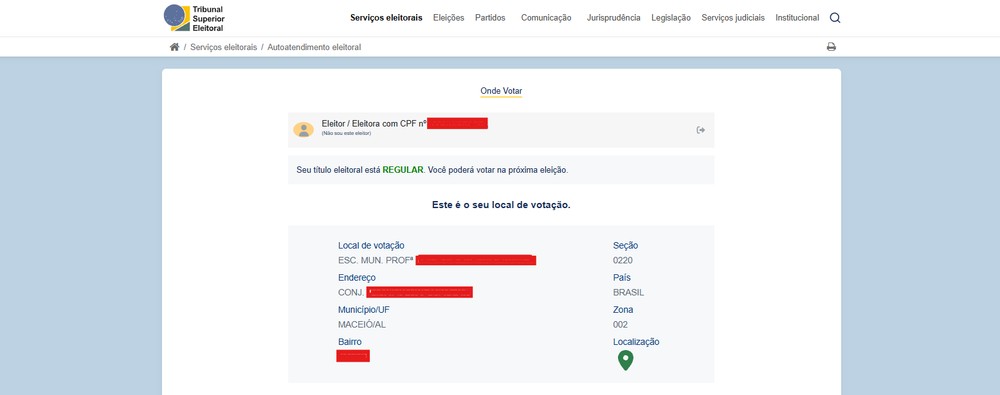1000x395 pixels.
Task: Open the Serviços eleitorais menu
Action: [x=386, y=18]
